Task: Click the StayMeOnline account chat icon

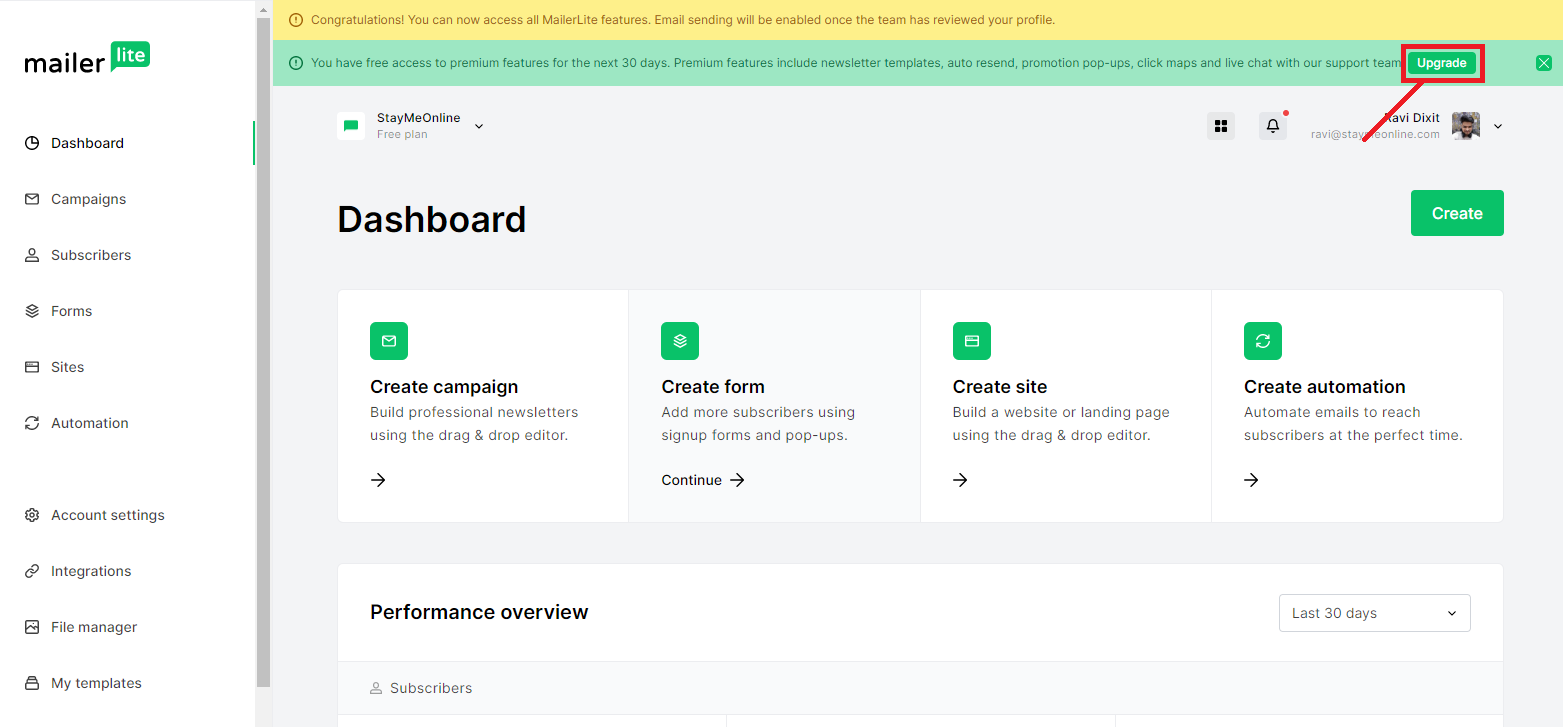Action: (x=351, y=126)
